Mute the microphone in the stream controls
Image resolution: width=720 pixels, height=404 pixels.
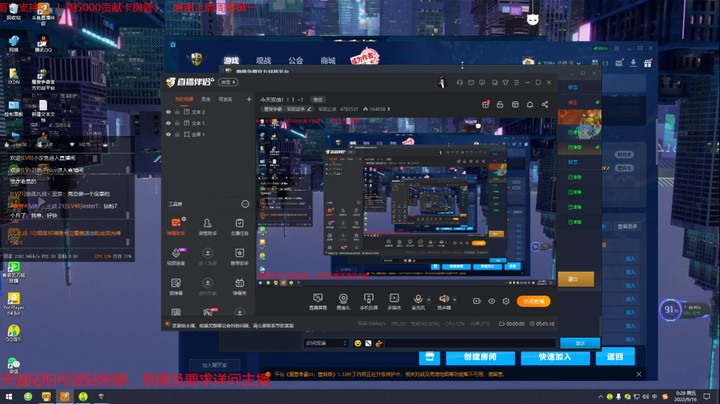pyautogui.click(x=417, y=301)
